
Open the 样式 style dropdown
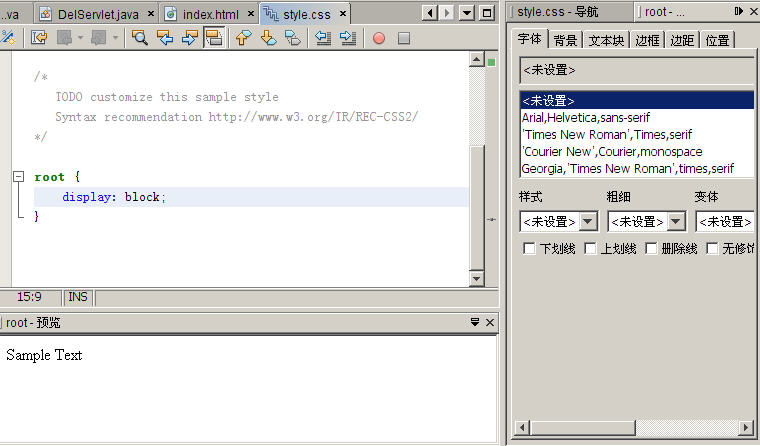[588, 221]
